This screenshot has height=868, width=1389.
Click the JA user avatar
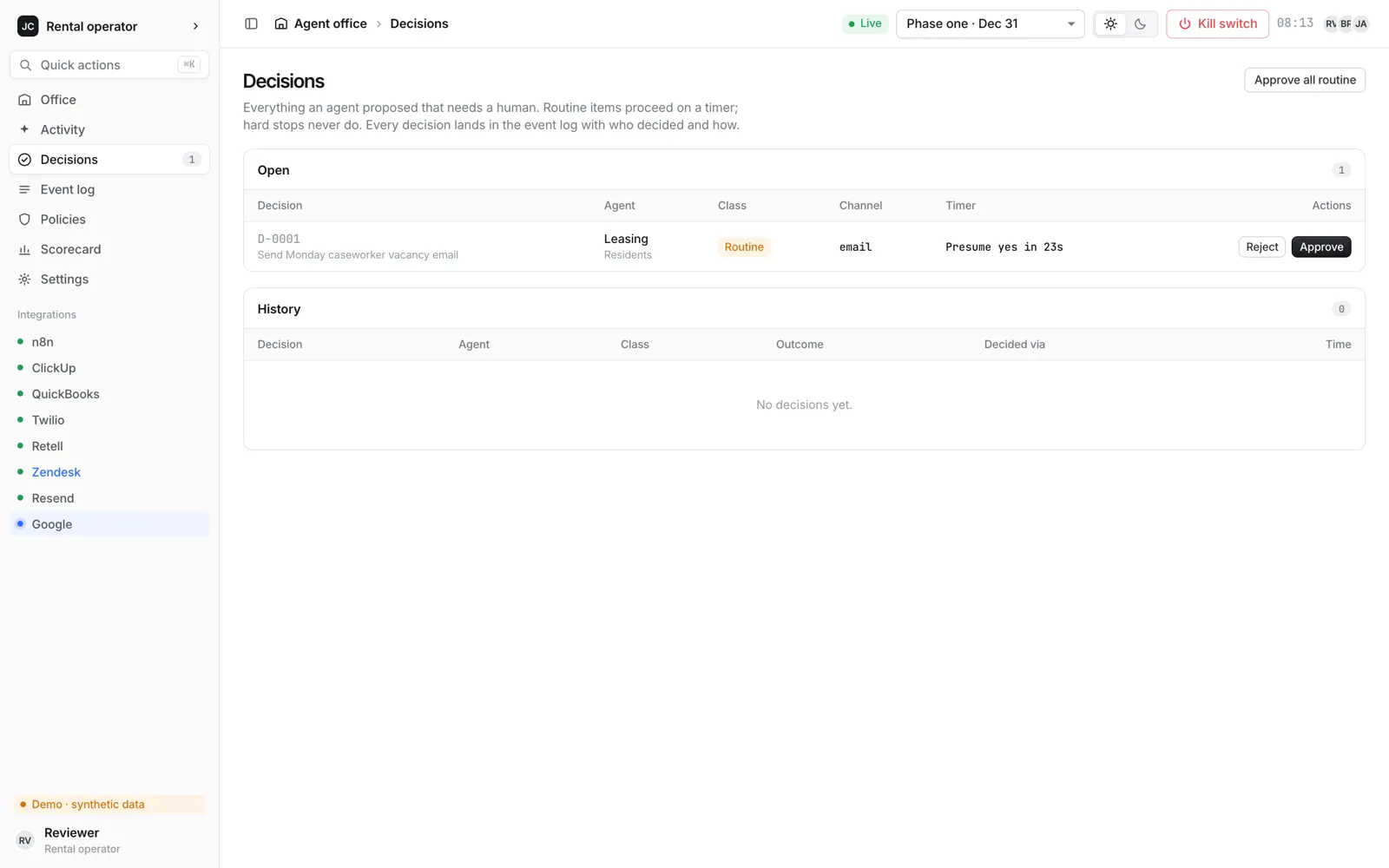point(1360,23)
